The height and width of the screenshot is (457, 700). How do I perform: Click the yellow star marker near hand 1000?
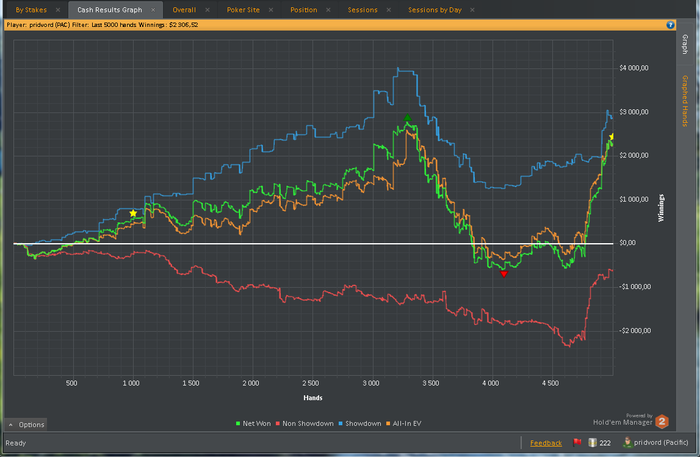[x=133, y=213]
